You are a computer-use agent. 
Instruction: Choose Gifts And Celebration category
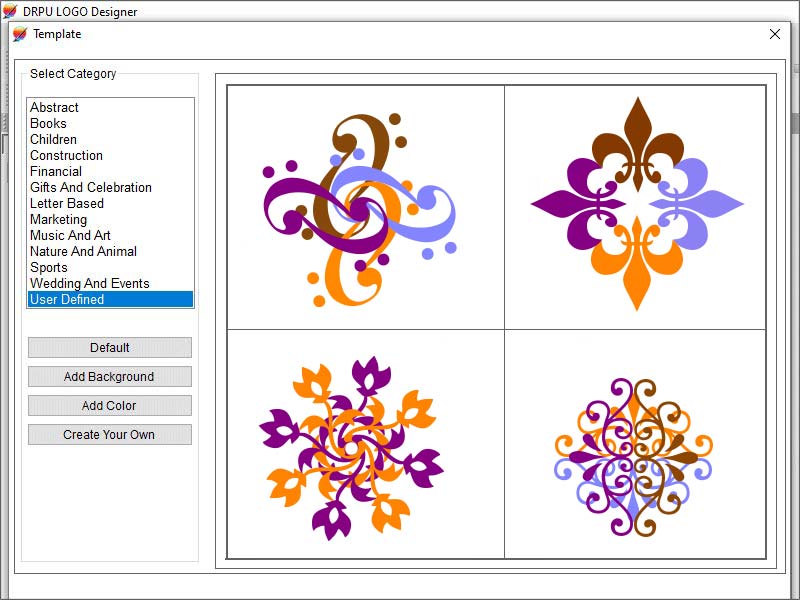pos(91,188)
